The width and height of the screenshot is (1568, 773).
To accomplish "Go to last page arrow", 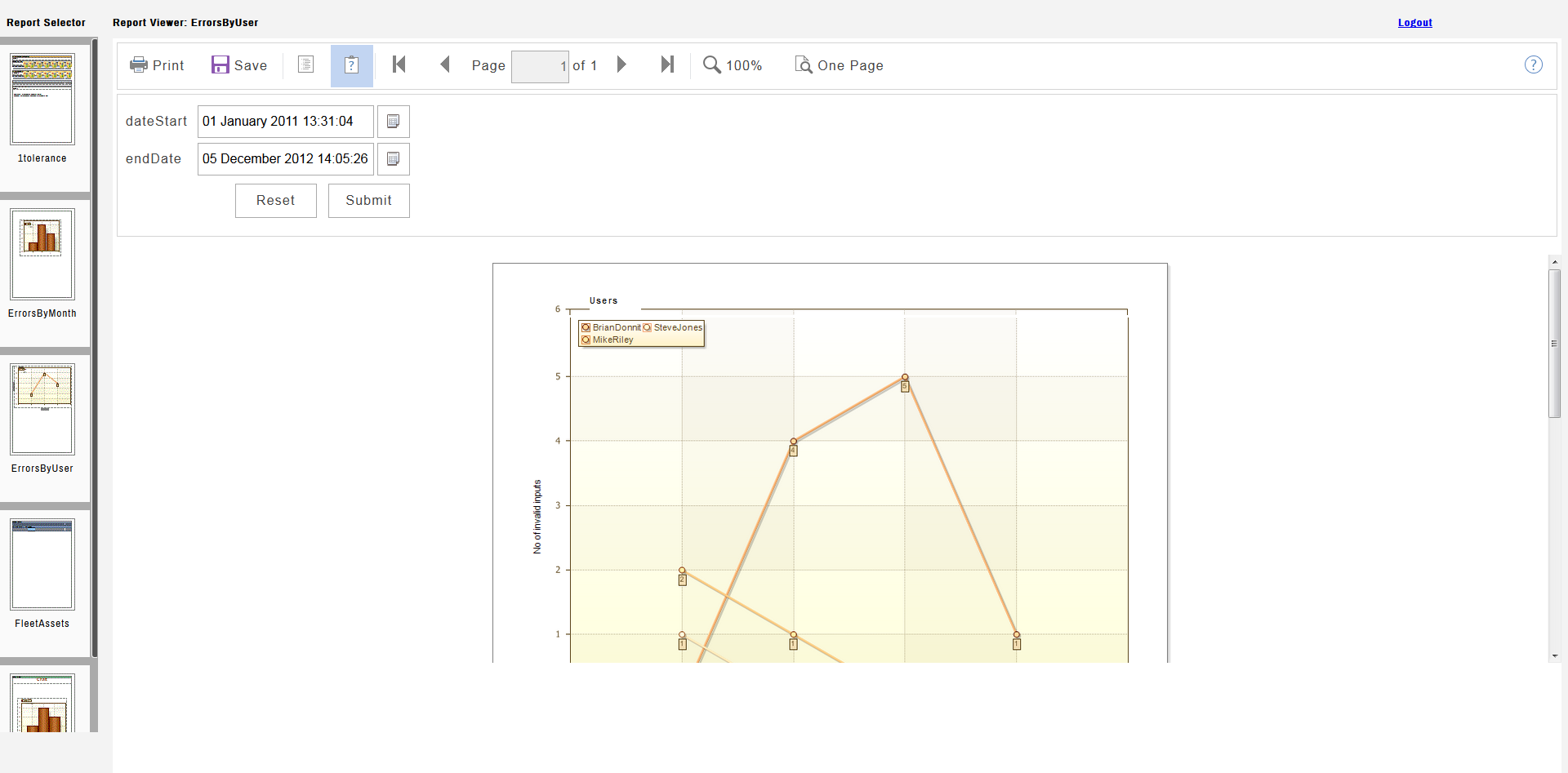I will pyautogui.click(x=667, y=64).
